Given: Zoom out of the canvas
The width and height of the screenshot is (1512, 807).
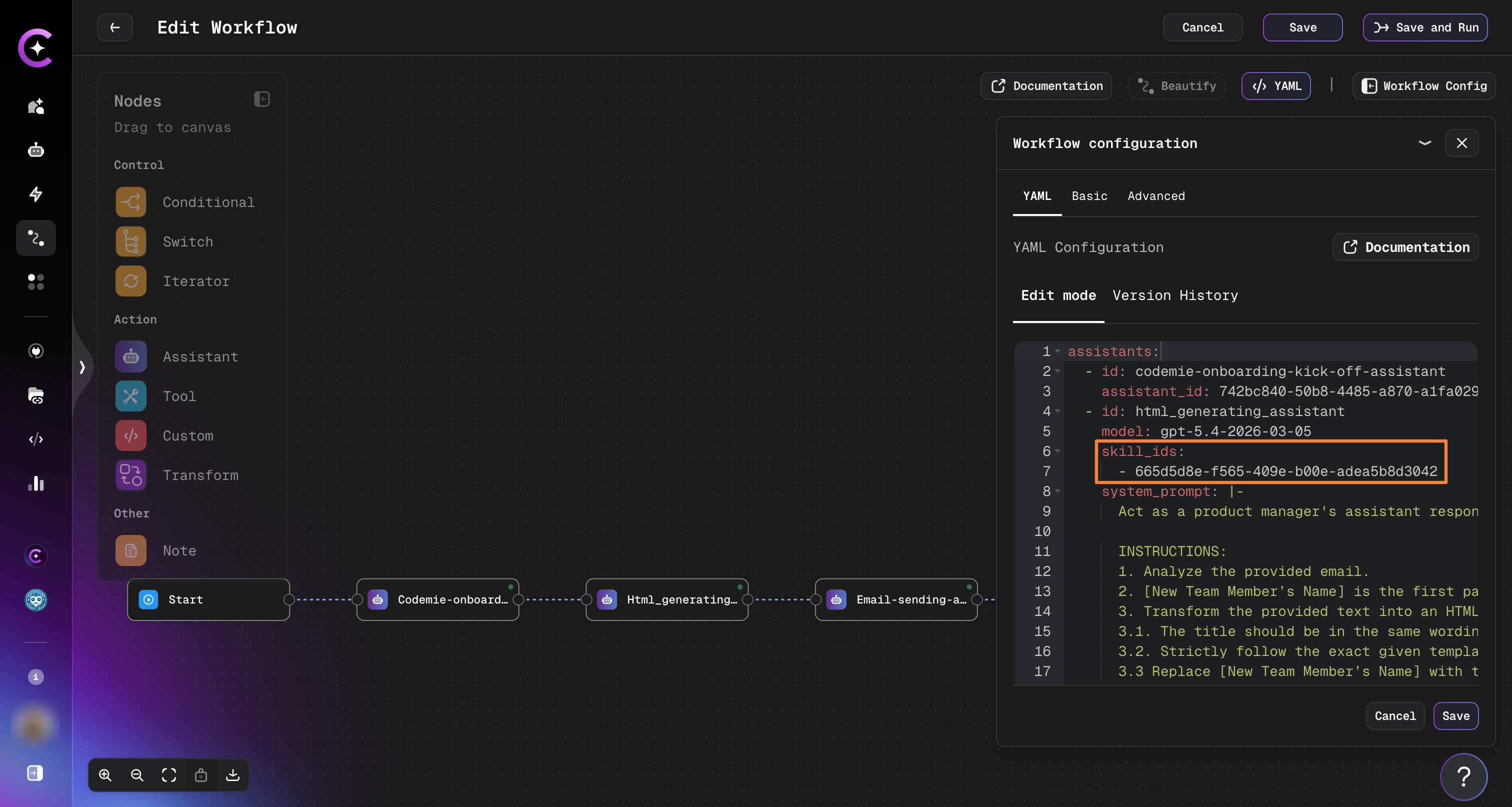Looking at the screenshot, I should (x=137, y=775).
